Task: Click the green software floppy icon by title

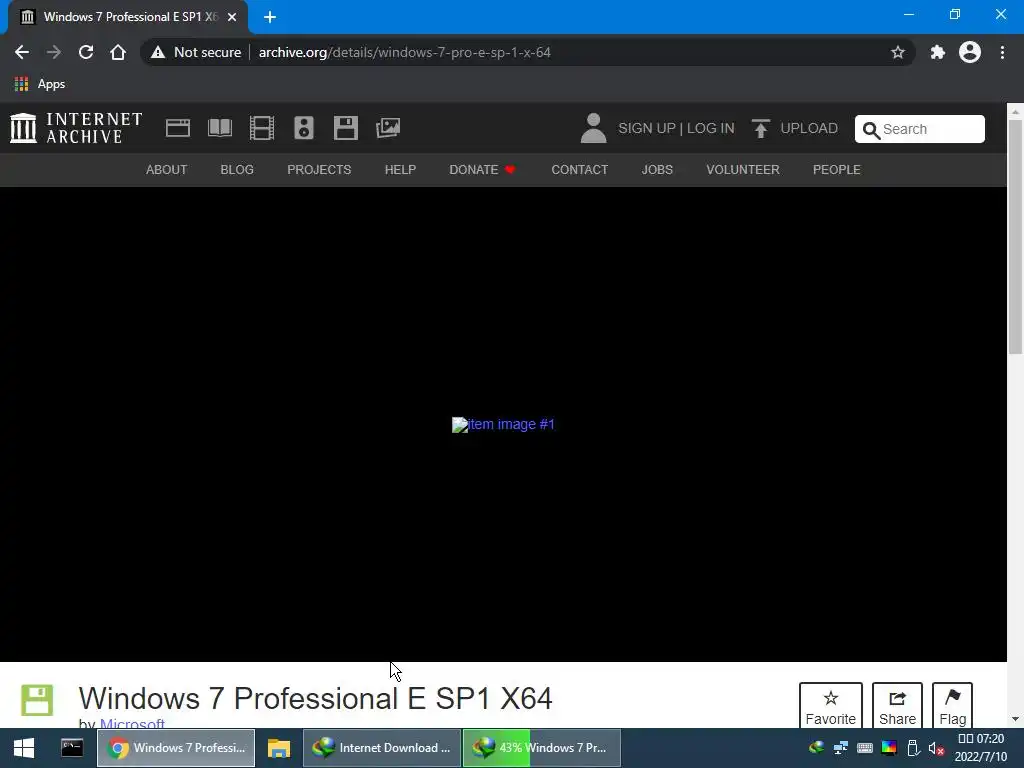Action: point(37,700)
